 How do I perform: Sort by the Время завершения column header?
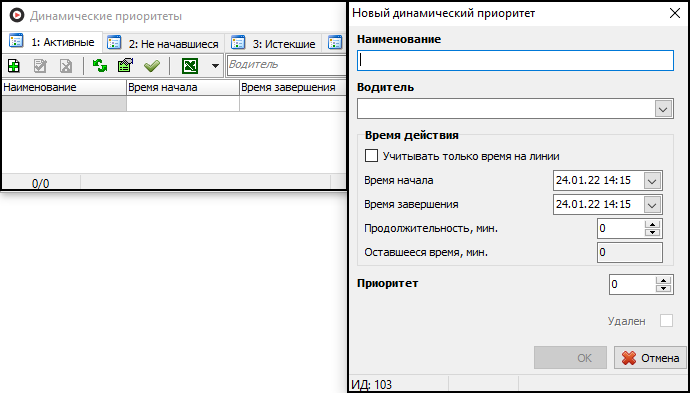[x=293, y=87]
